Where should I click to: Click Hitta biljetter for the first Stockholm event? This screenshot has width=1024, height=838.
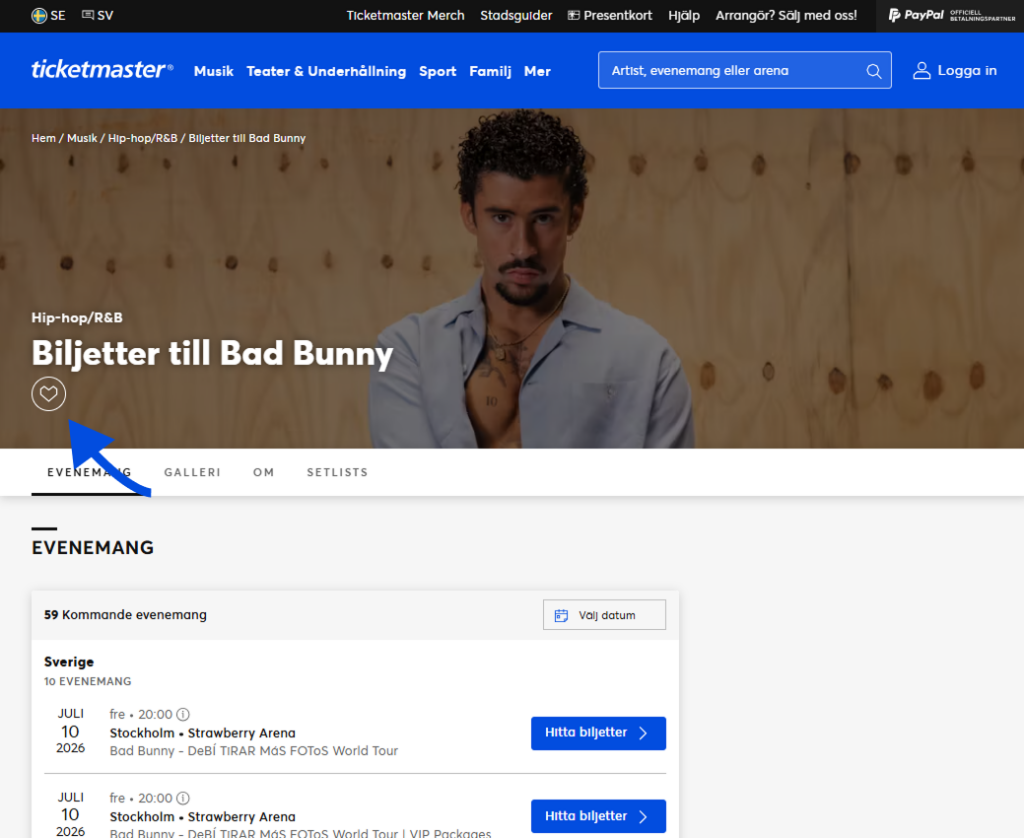[598, 733]
